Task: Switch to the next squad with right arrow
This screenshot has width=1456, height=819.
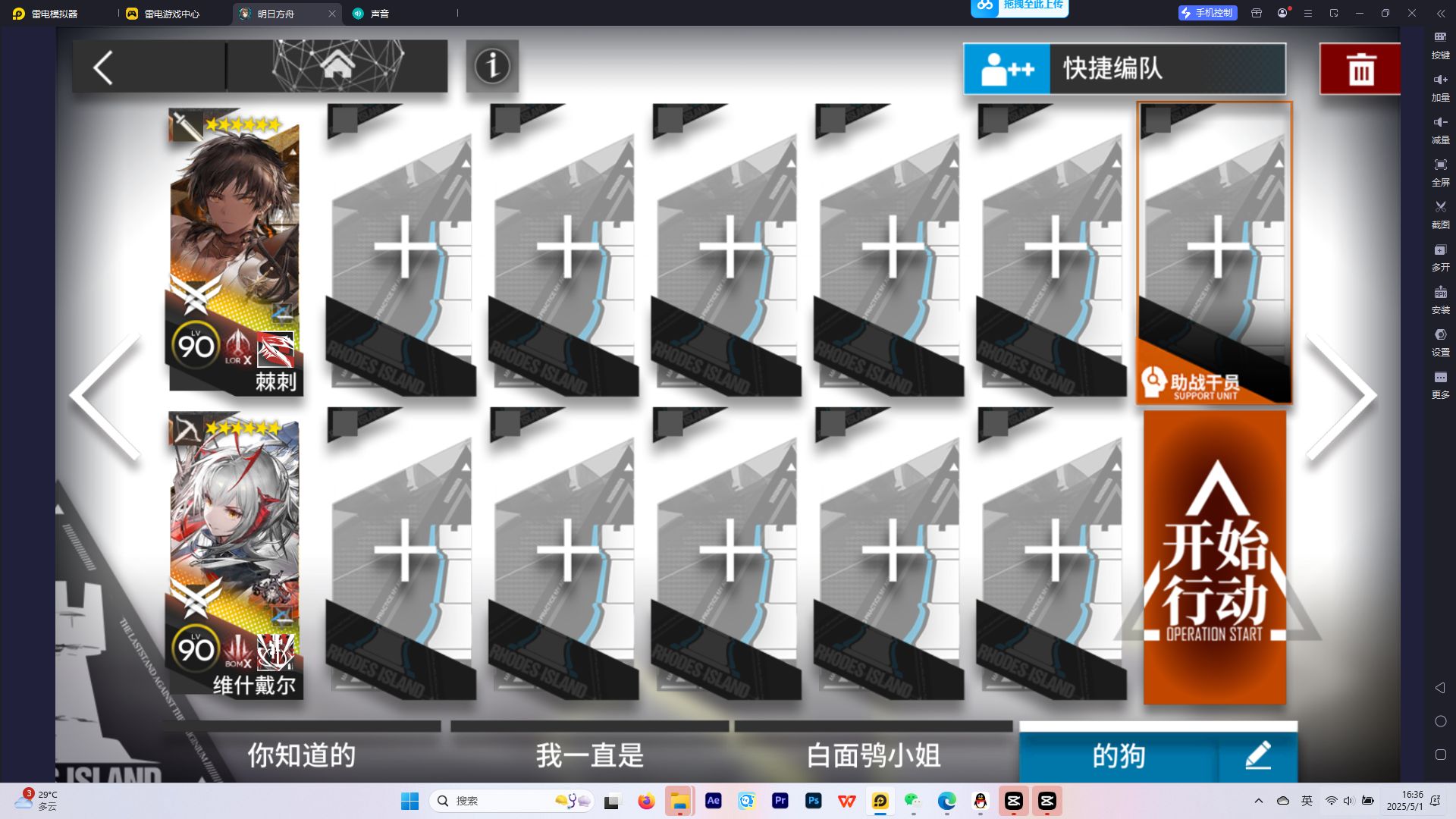Action: [1341, 395]
